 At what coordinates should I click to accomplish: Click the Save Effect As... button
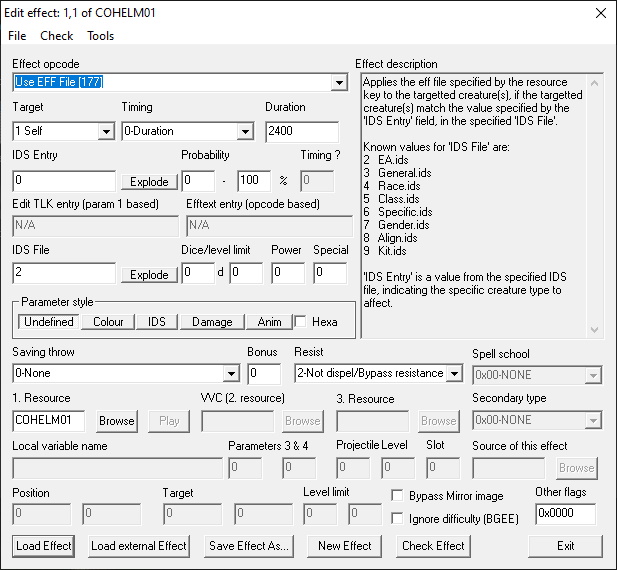249,546
